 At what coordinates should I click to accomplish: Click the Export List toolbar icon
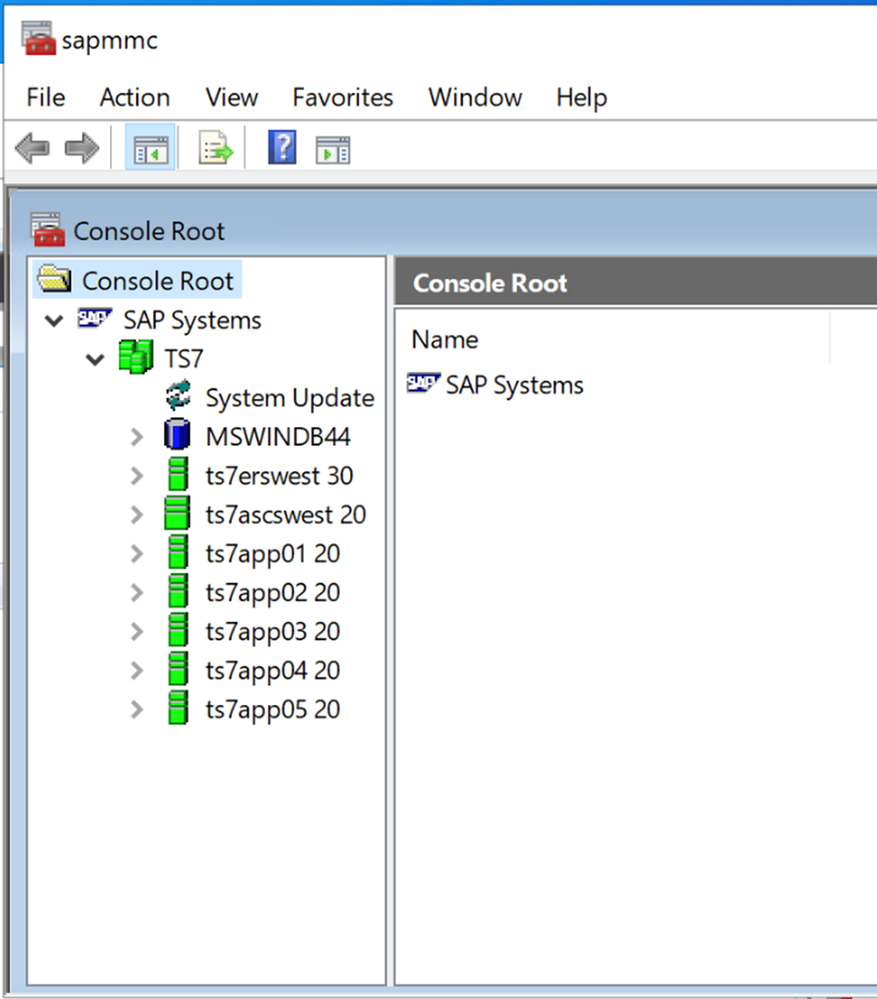click(216, 148)
